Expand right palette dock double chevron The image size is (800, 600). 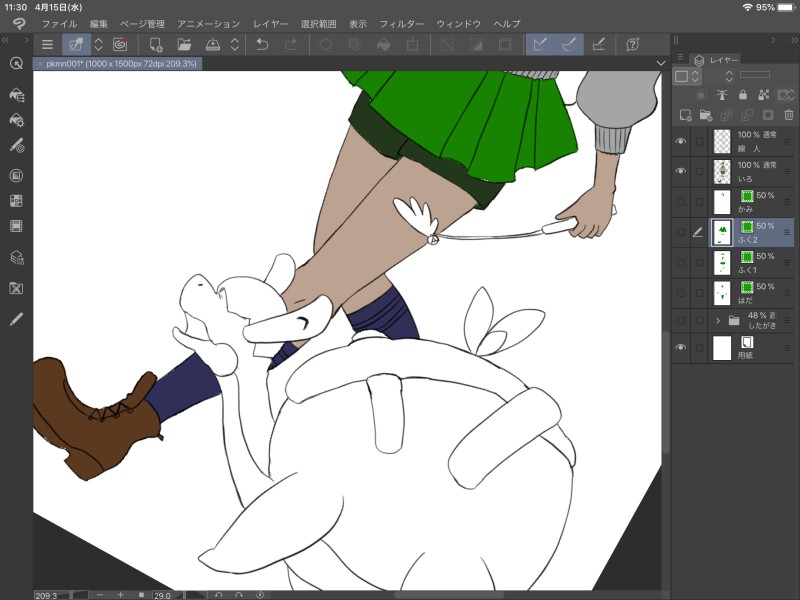coord(794,40)
